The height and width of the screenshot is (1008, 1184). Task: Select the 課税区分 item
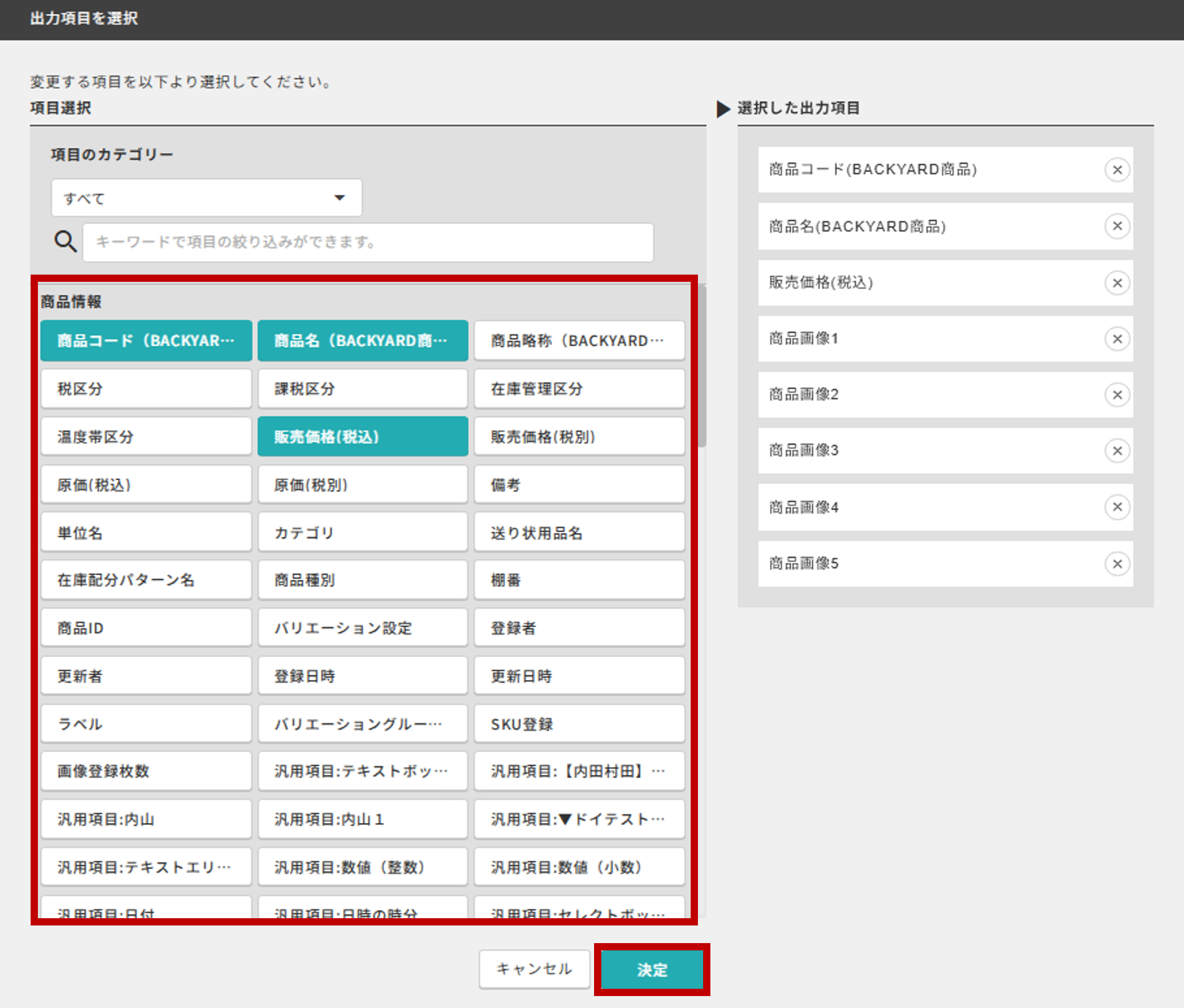363,389
